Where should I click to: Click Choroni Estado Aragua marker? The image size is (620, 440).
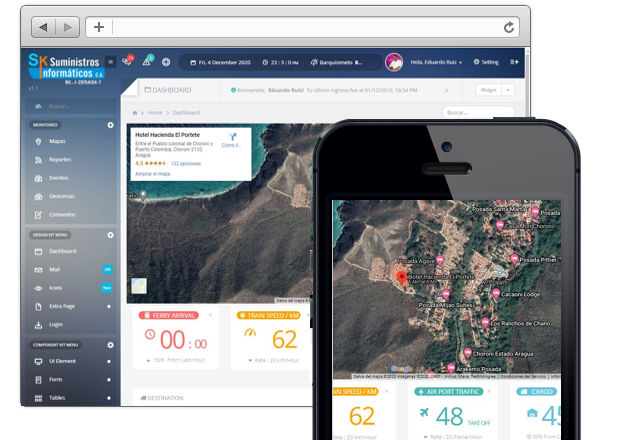pyautogui.click(x=467, y=353)
